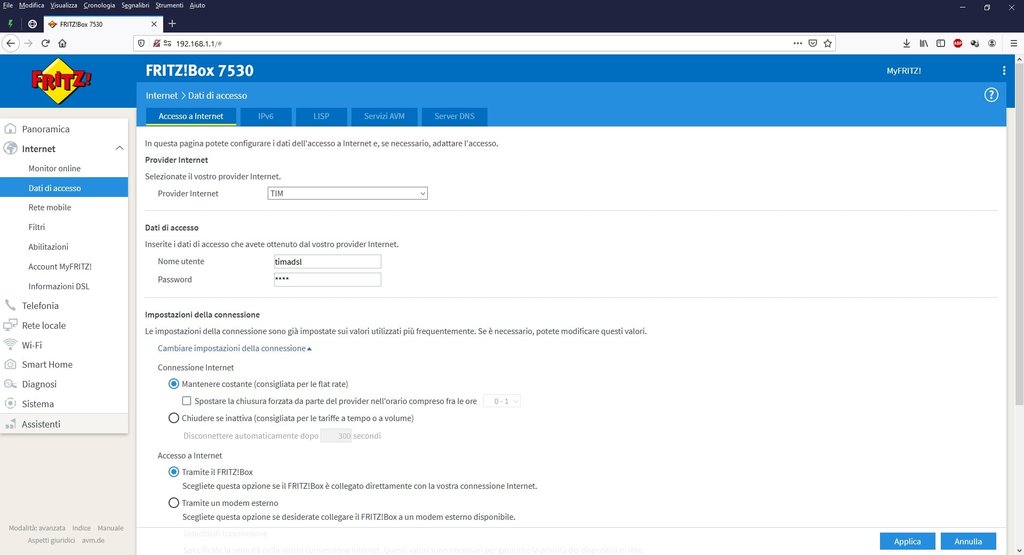This screenshot has width=1024, height=555.
Task: Go to the browser home icon
Action: tap(62, 43)
